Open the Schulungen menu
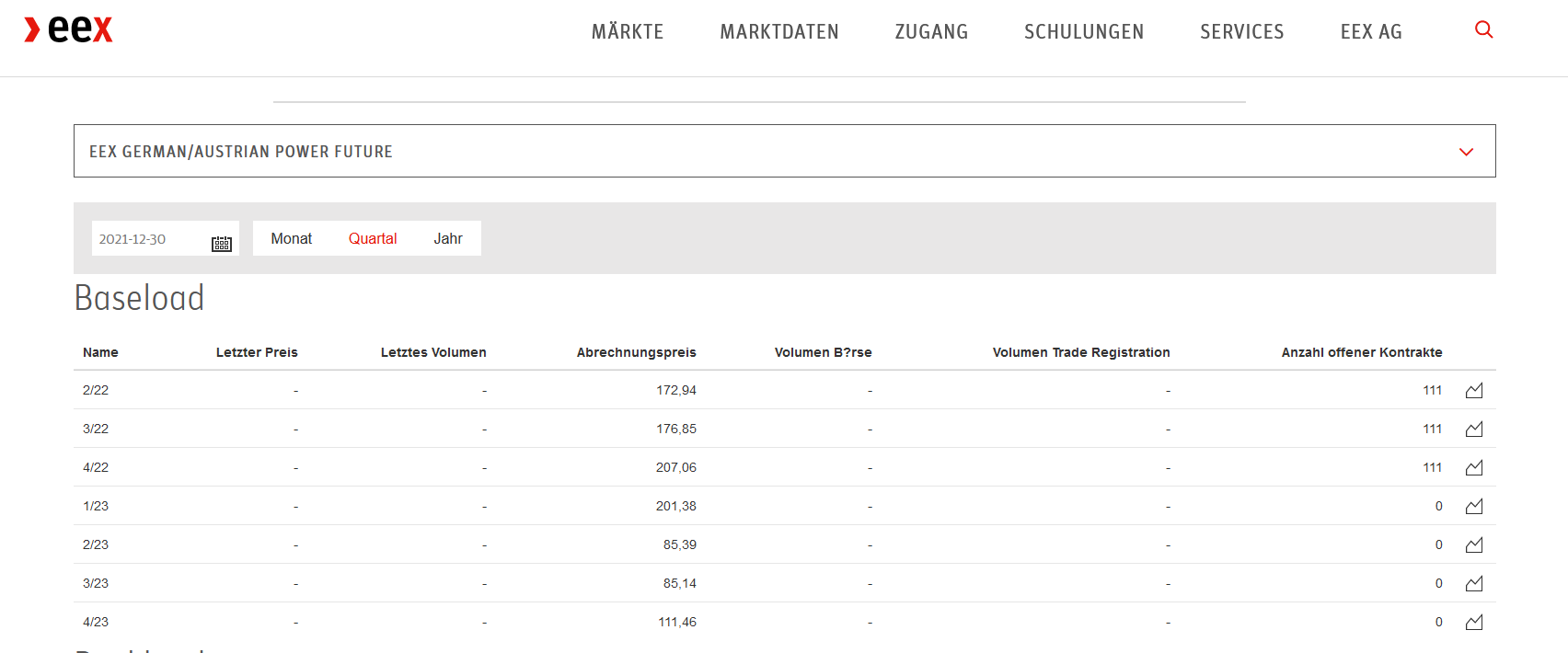Viewport: 1568px width, 653px height. 1084,31
